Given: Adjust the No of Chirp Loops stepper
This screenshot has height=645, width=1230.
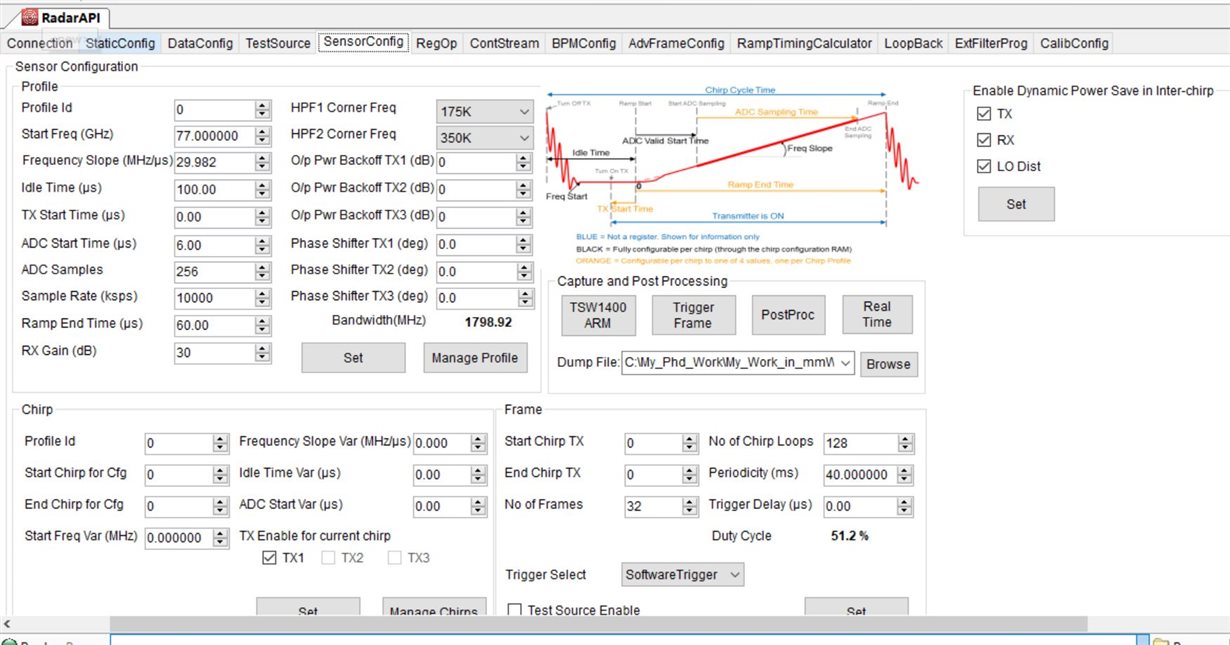Looking at the screenshot, I should click(906, 443).
